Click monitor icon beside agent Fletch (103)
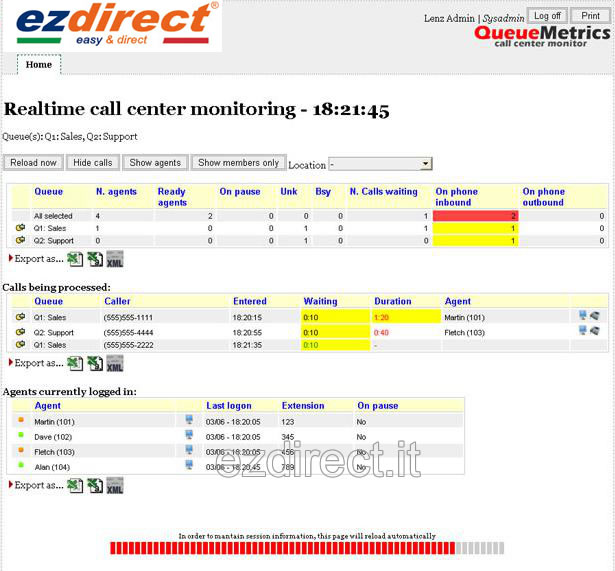Screen dimensions: 615x571 (189, 449)
